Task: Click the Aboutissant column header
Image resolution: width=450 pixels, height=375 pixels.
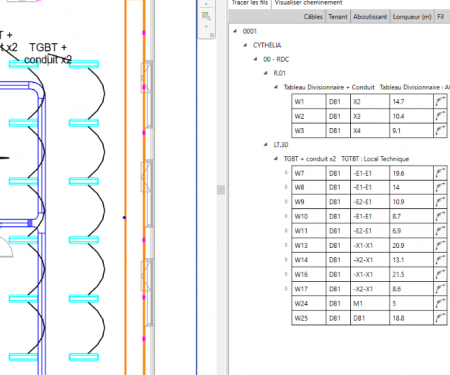Action: click(370, 17)
